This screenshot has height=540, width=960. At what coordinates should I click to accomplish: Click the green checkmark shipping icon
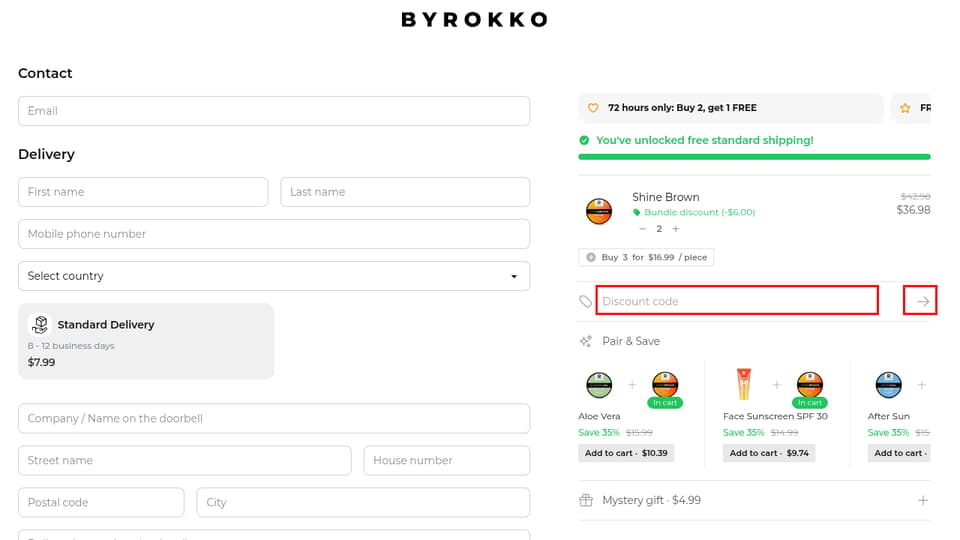tap(584, 140)
